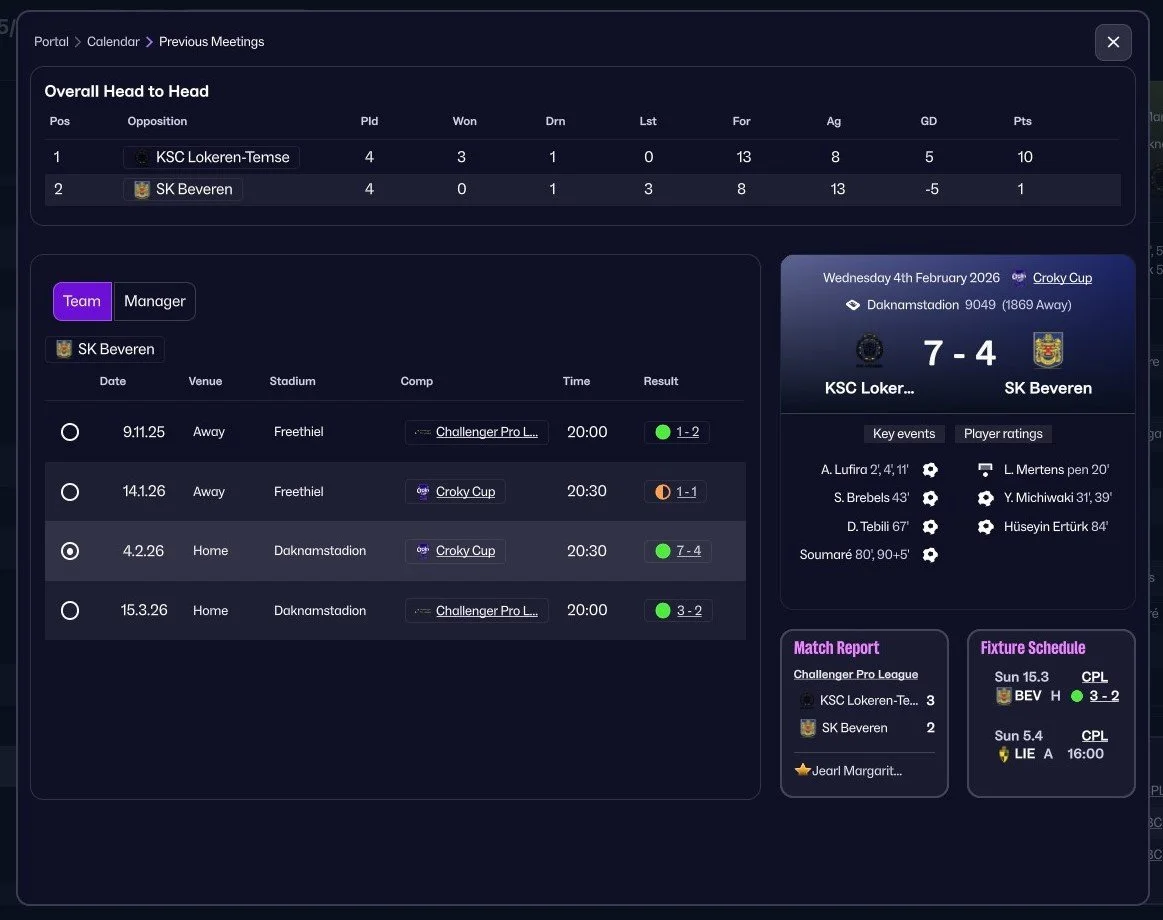1163x920 pixels.
Task: Click the LIE crest in Fixture Schedule
Action: pos(1004,754)
